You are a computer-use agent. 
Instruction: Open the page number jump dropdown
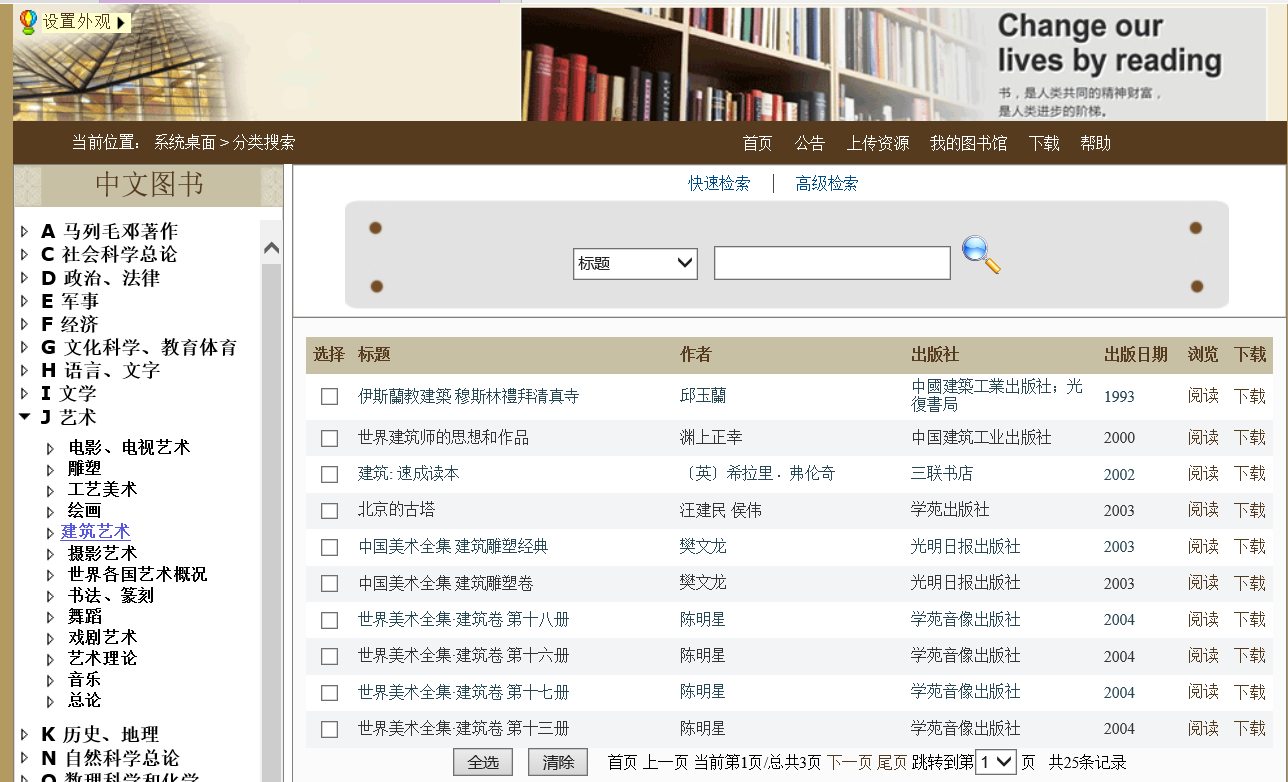995,762
